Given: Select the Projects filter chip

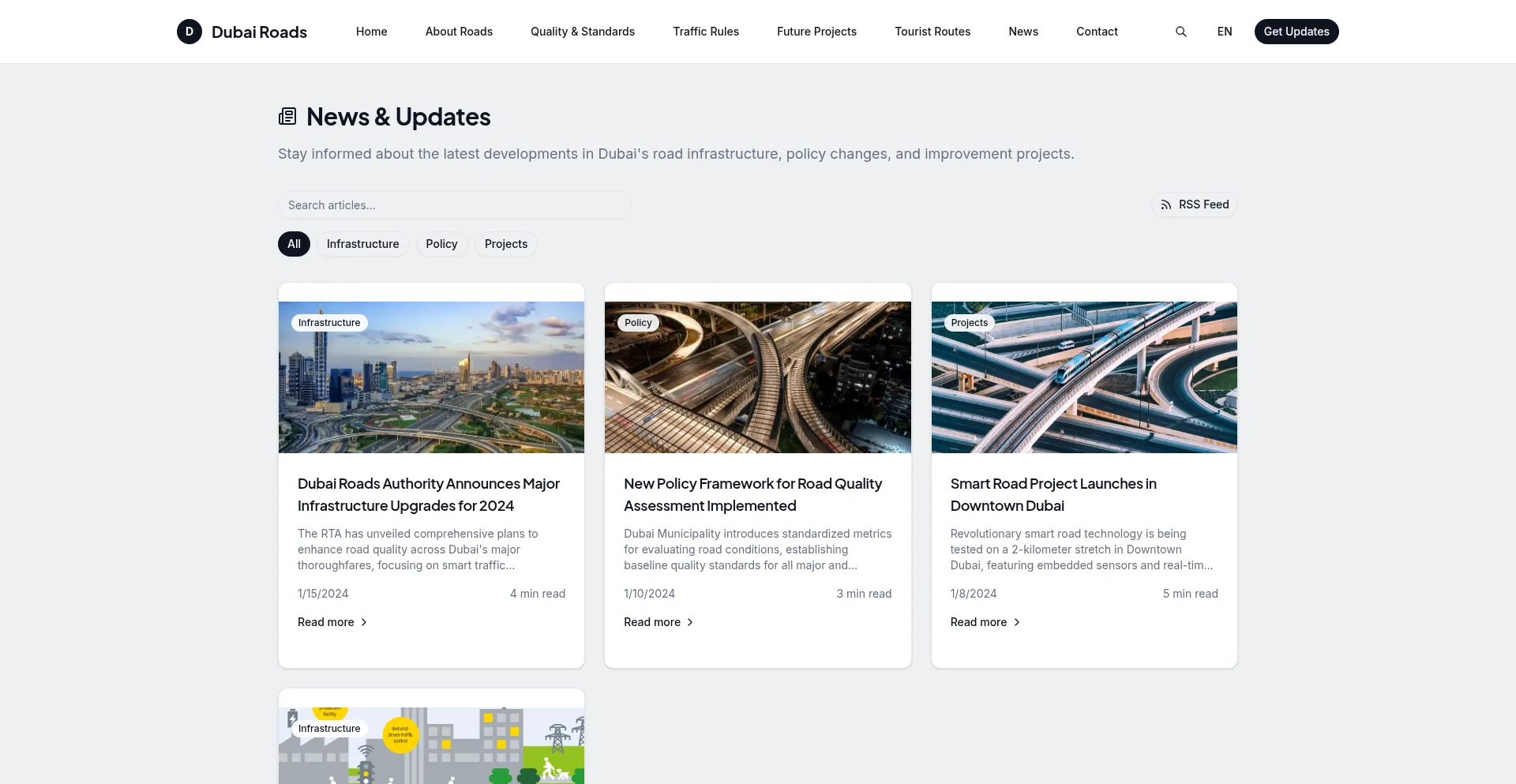Looking at the screenshot, I should [505, 244].
